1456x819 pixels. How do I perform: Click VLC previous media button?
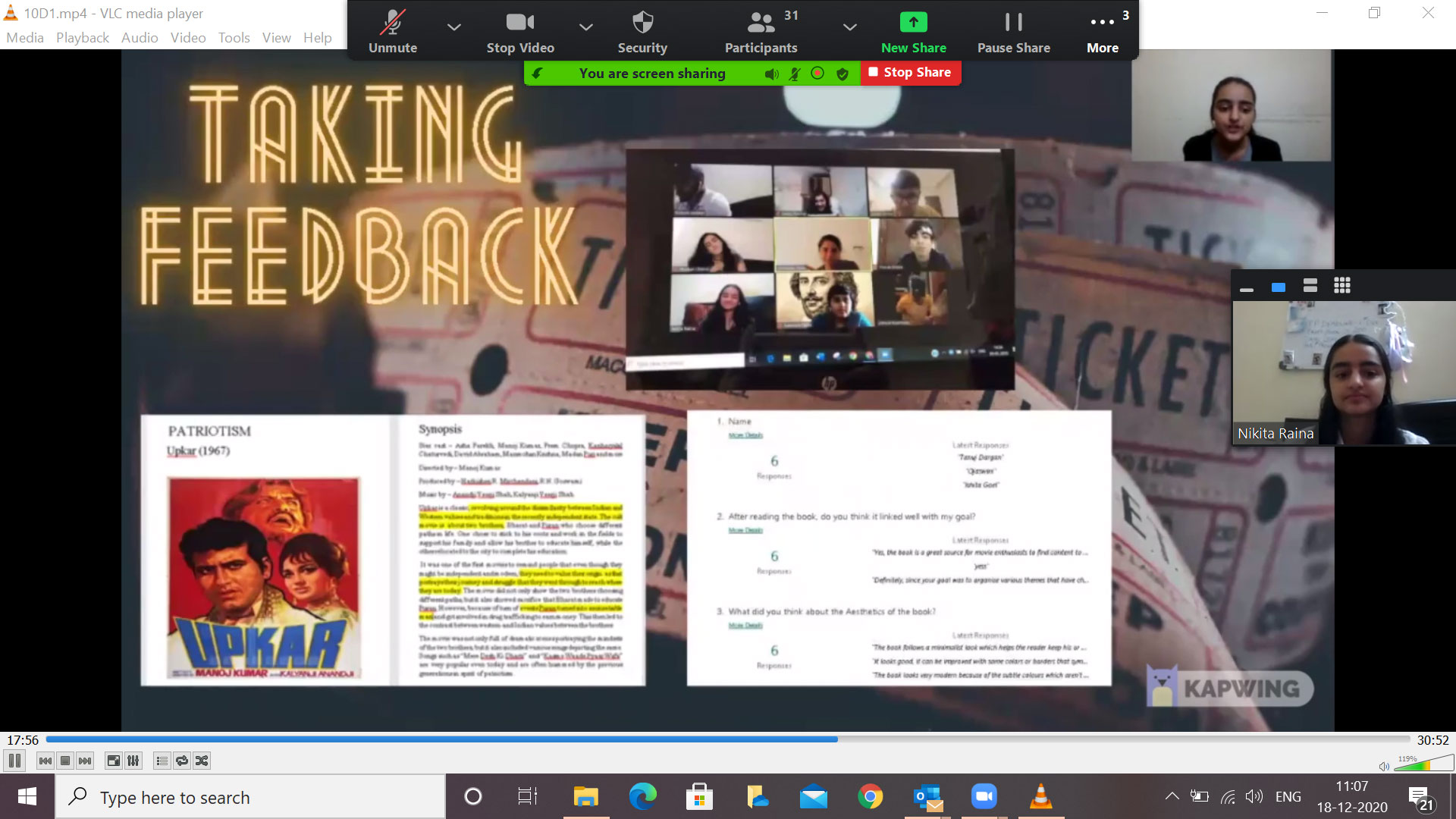(45, 761)
